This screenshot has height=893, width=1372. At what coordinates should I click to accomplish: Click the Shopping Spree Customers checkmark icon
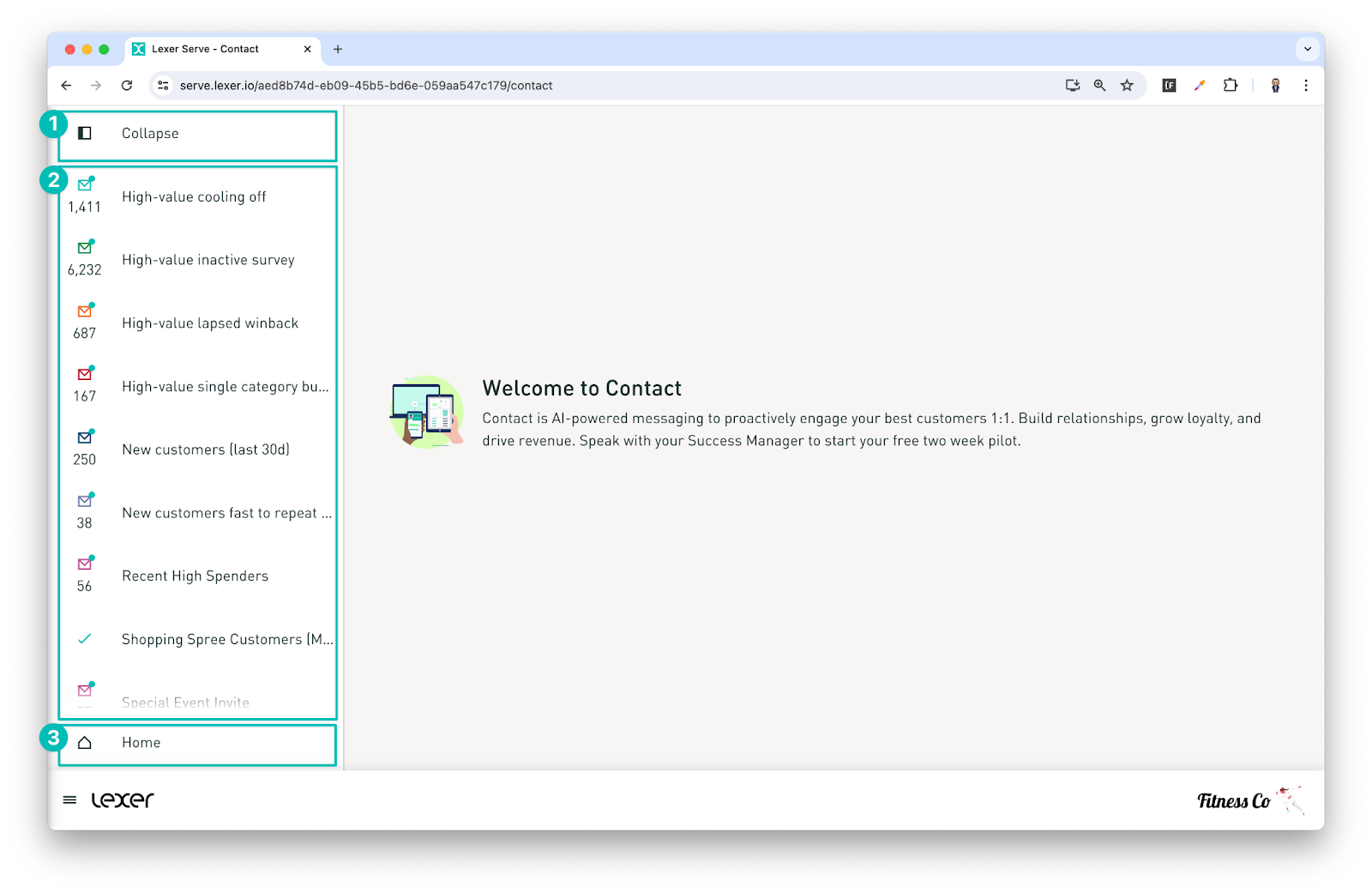coord(85,639)
